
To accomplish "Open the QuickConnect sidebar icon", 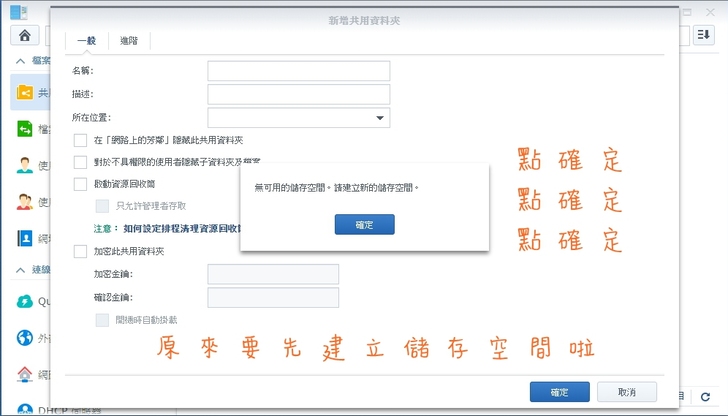I will click(25, 301).
